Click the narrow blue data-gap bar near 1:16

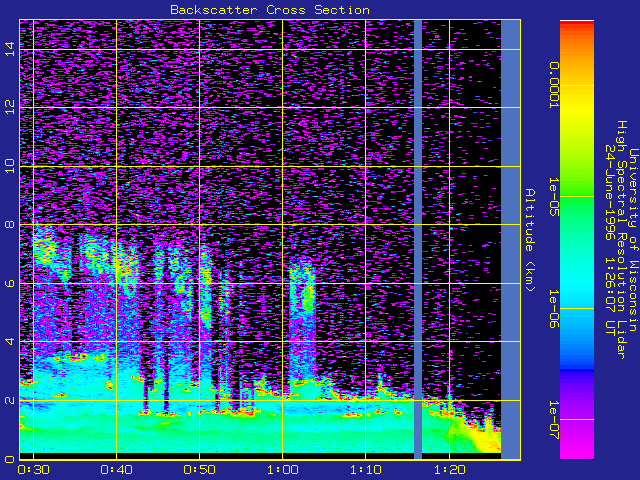pyautogui.click(x=418, y=239)
